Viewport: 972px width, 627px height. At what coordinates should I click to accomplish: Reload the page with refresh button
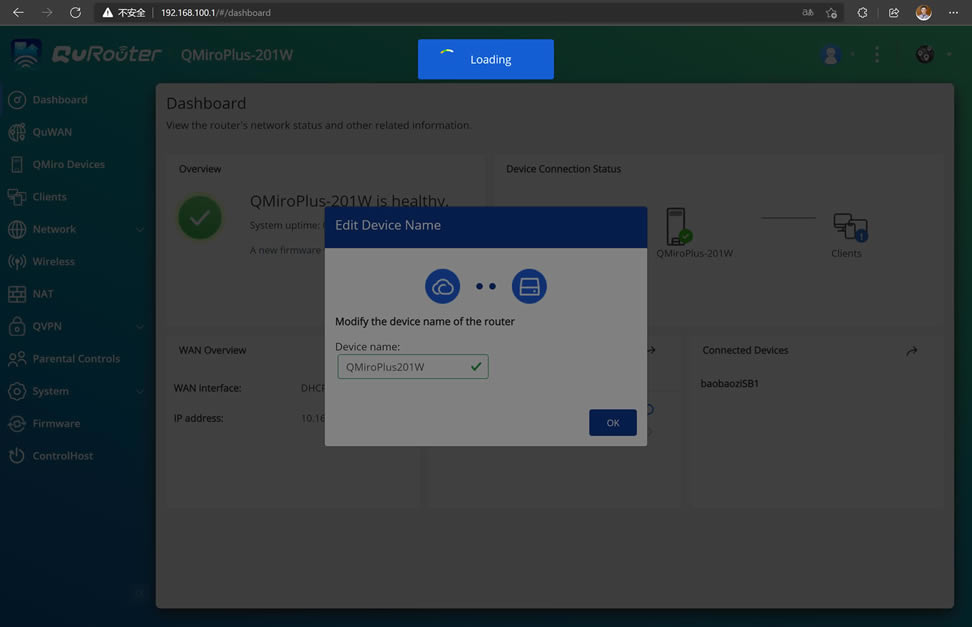75,12
